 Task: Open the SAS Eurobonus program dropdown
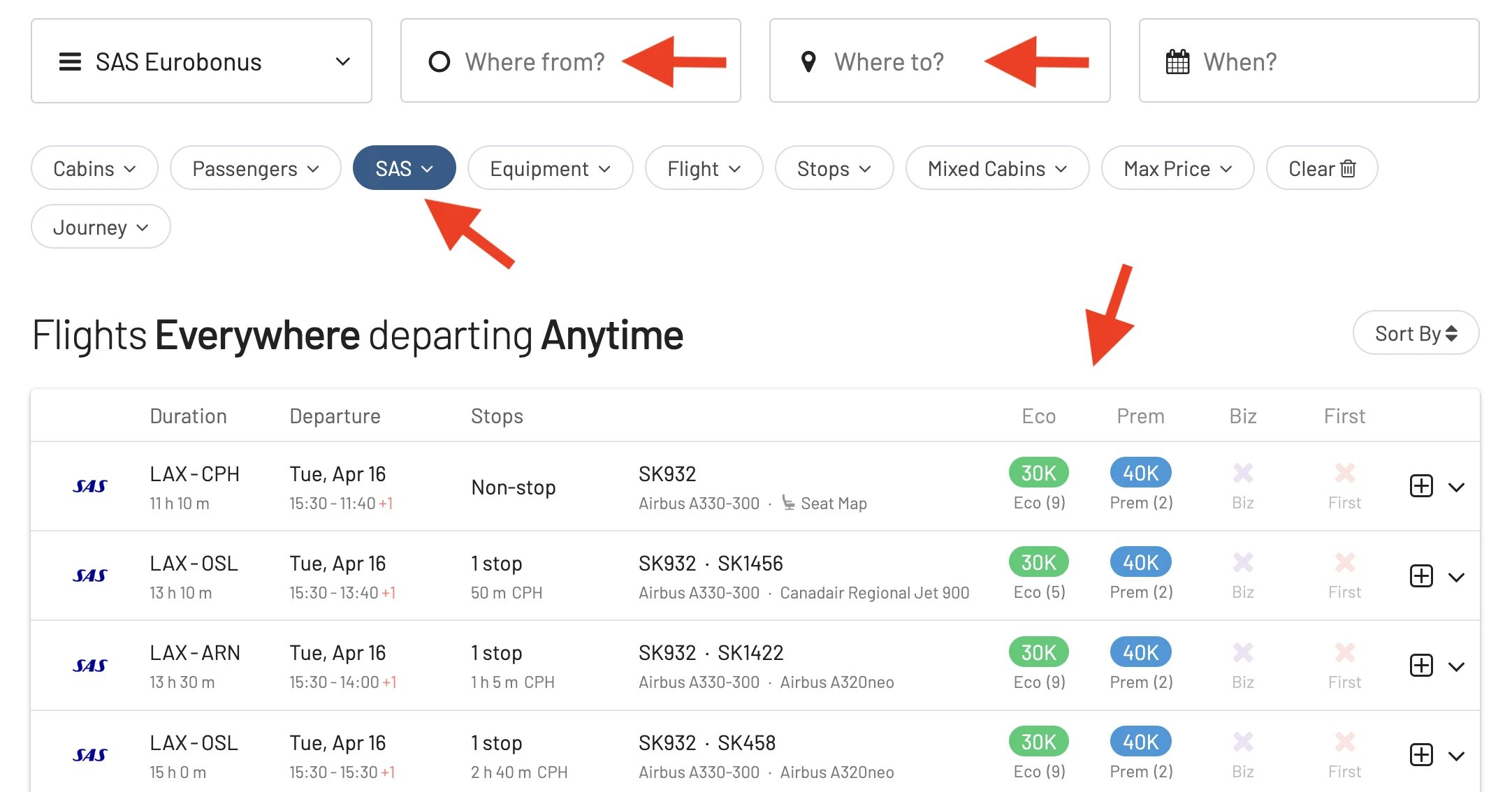201,61
